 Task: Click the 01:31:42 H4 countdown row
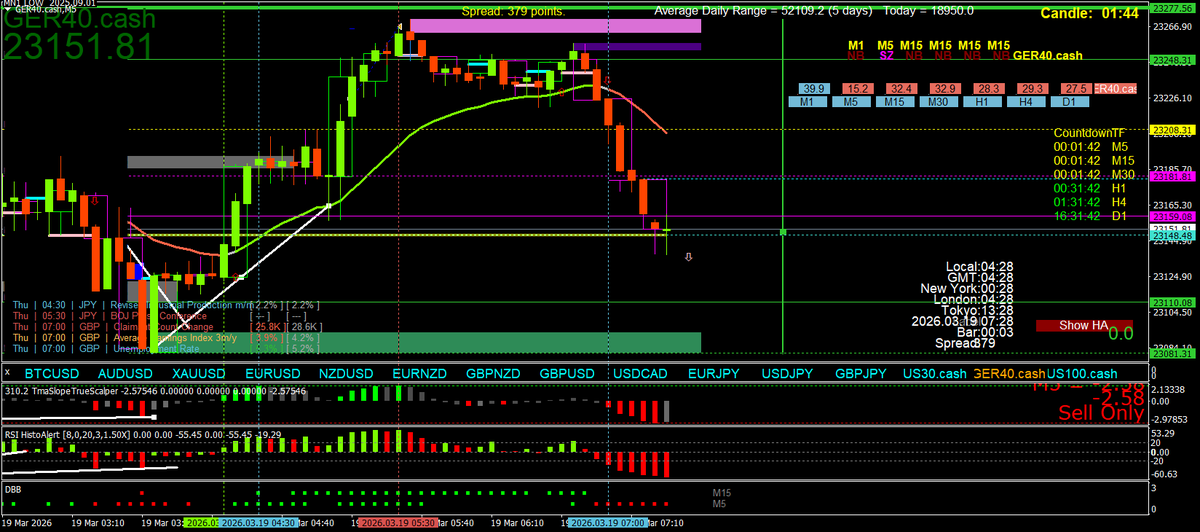pyautogui.click(x=1092, y=201)
